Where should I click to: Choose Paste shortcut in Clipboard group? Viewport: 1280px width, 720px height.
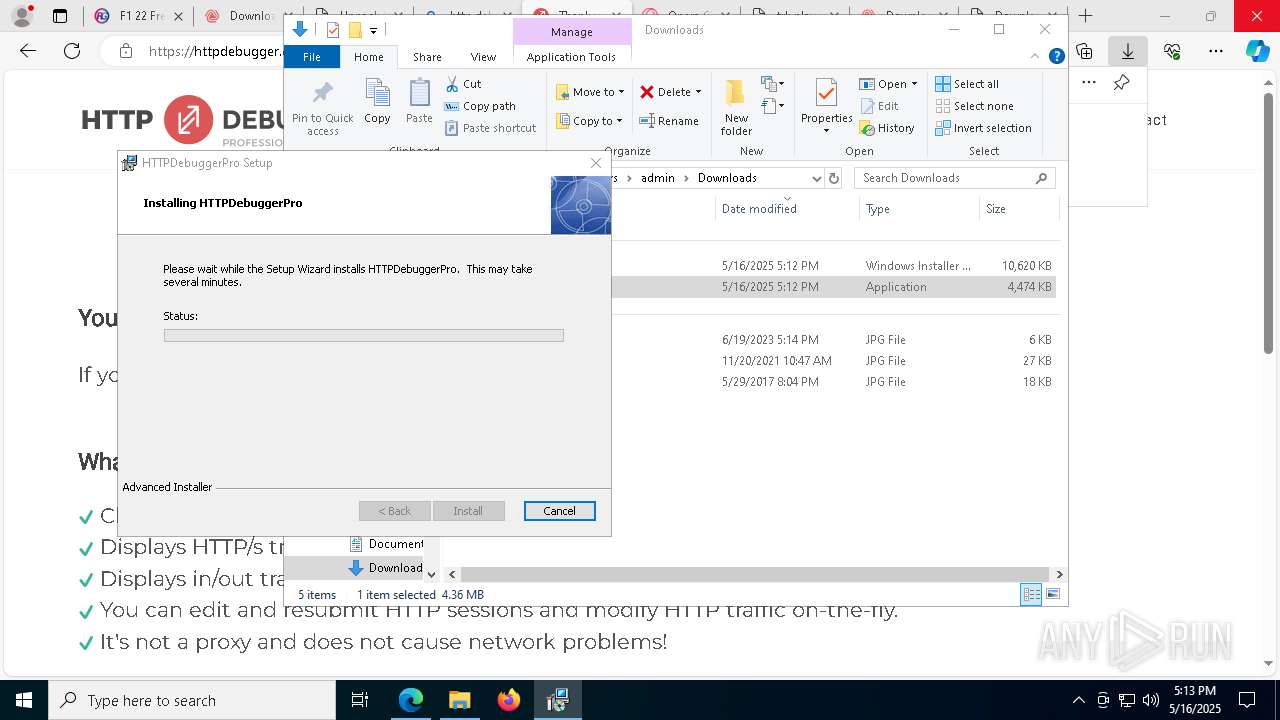[x=490, y=128]
